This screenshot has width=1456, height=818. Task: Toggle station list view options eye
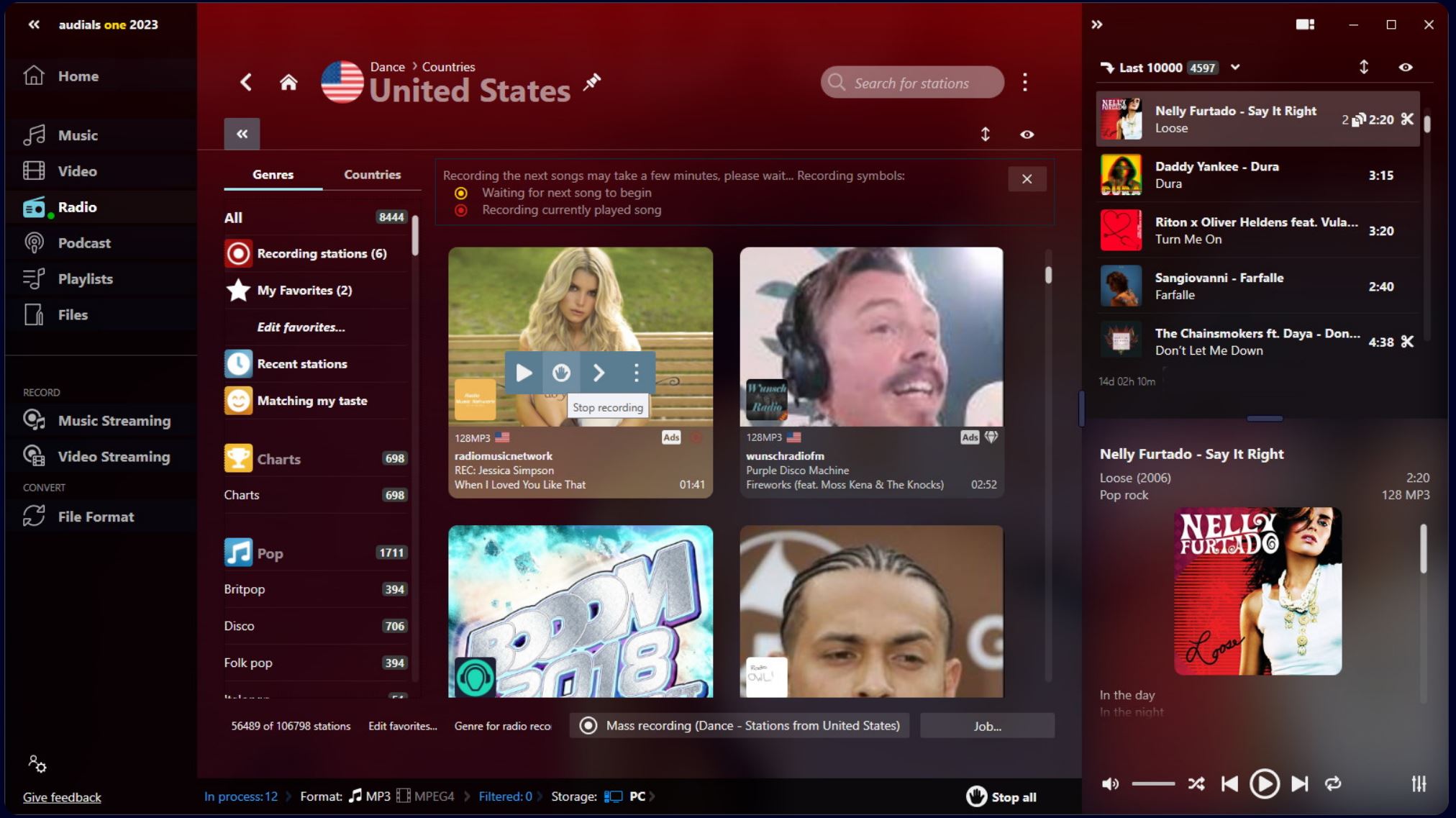click(1027, 135)
